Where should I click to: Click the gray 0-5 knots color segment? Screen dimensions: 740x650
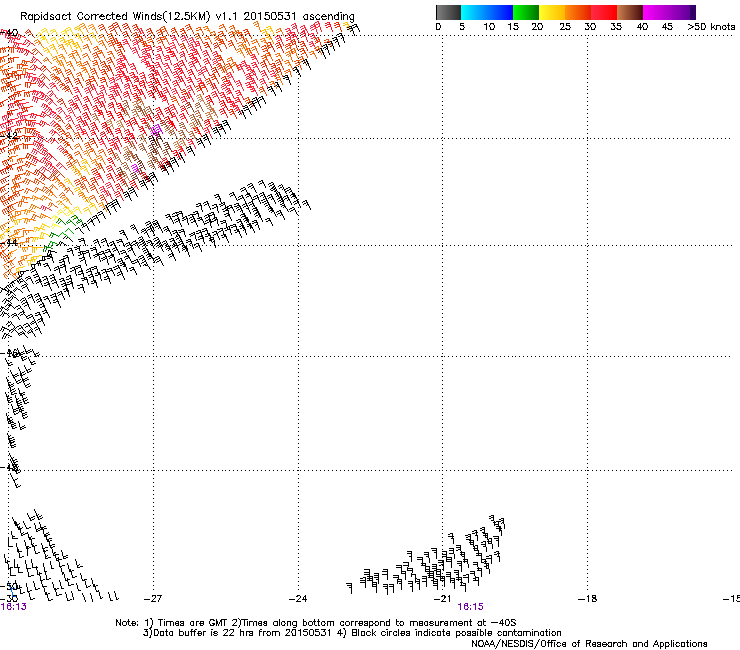coord(448,12)
